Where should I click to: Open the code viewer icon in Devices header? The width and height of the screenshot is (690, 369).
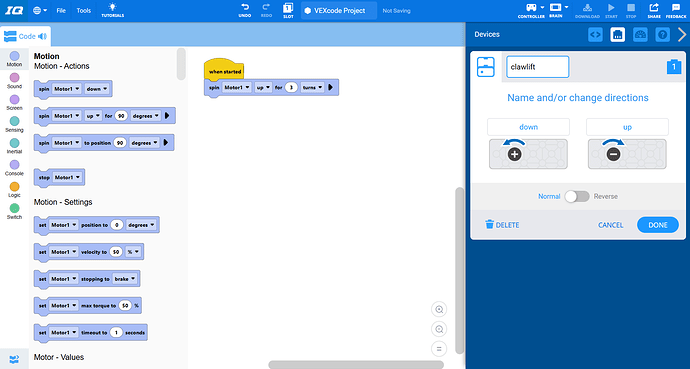[595, 35]
